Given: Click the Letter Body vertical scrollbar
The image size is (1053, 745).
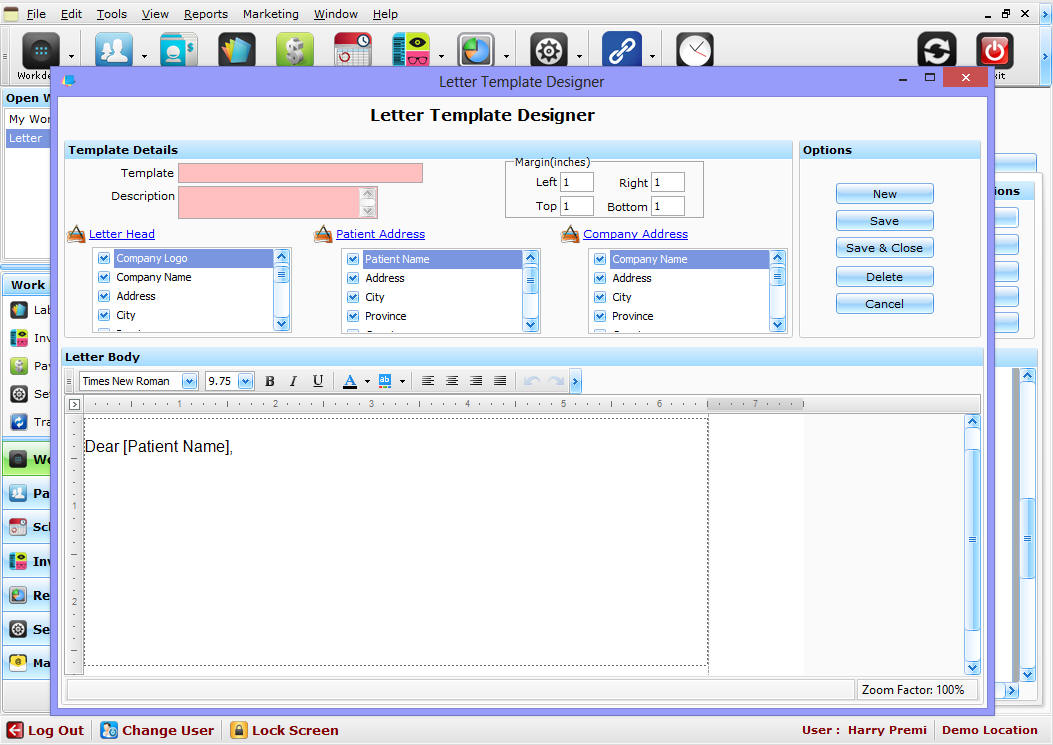Looking at the screenshot, I should tap(972, 545).
